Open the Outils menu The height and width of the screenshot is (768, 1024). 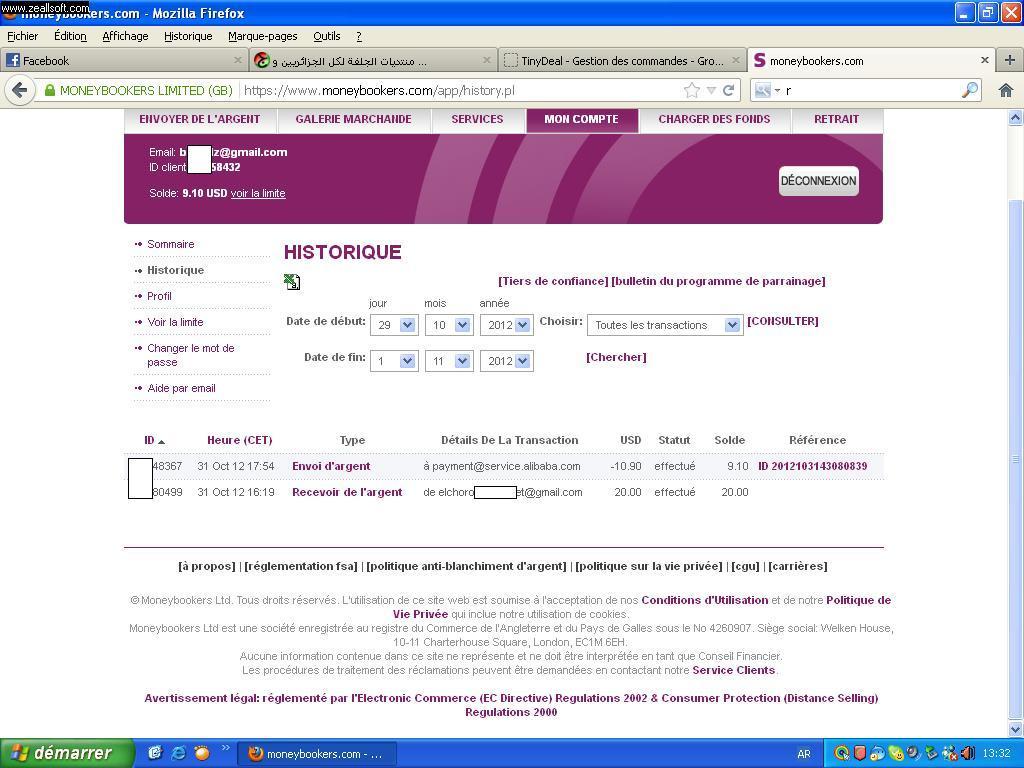[327, 36]
